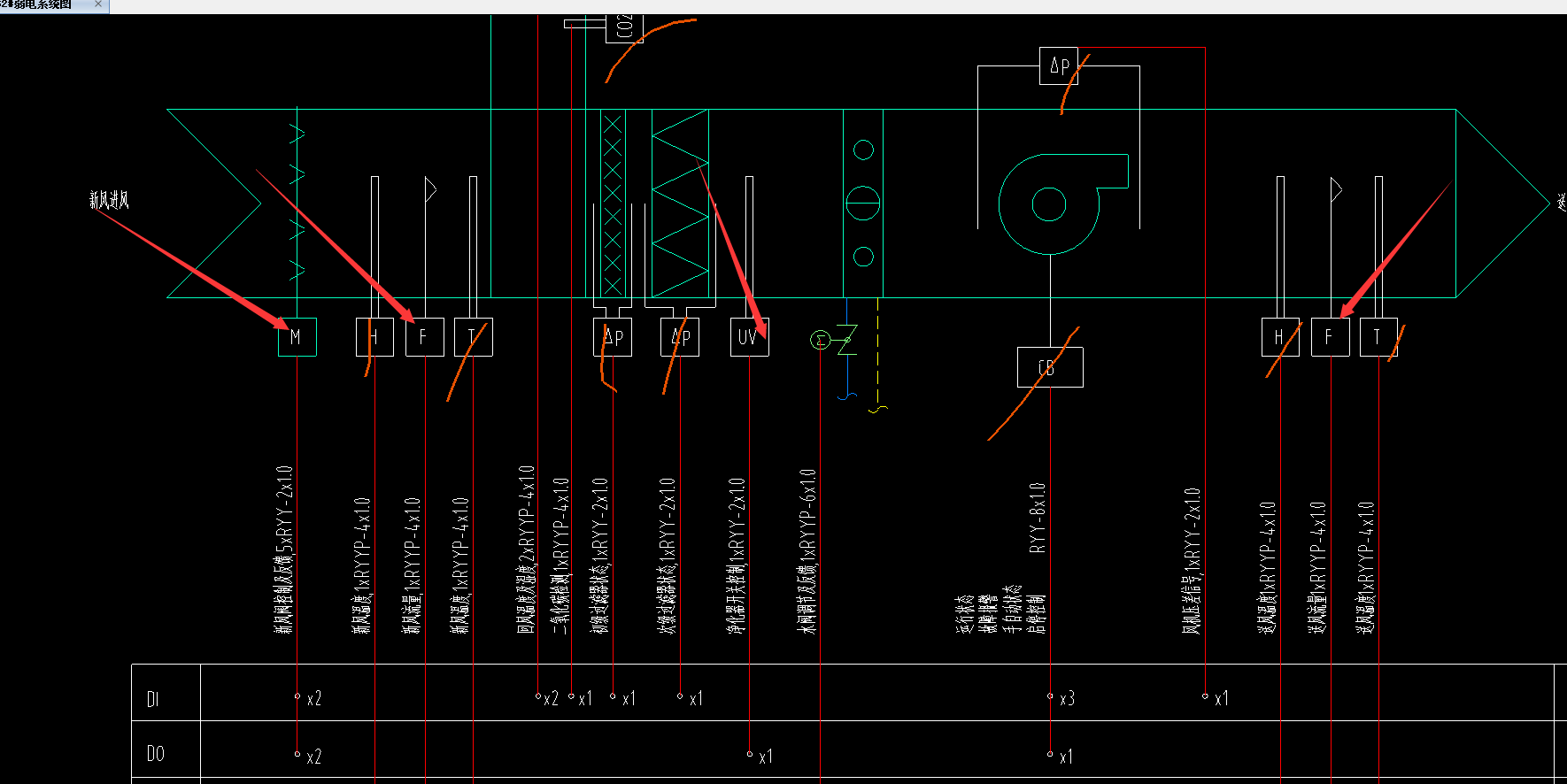Screen dimensions: 1567x784
Task: Click the 启停控制 text
Action: pos(1036,613)
